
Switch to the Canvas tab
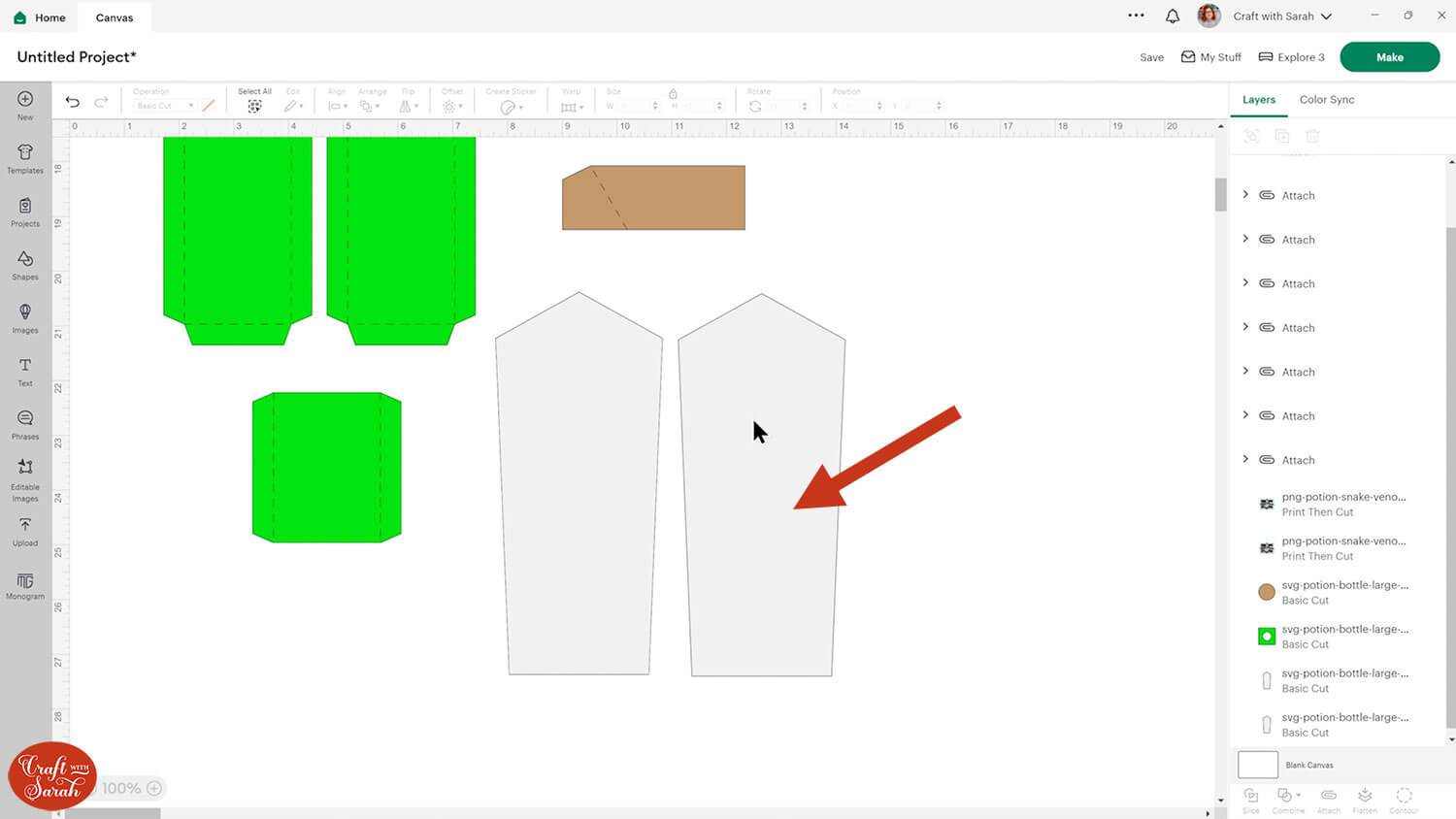tap(115, 17)
